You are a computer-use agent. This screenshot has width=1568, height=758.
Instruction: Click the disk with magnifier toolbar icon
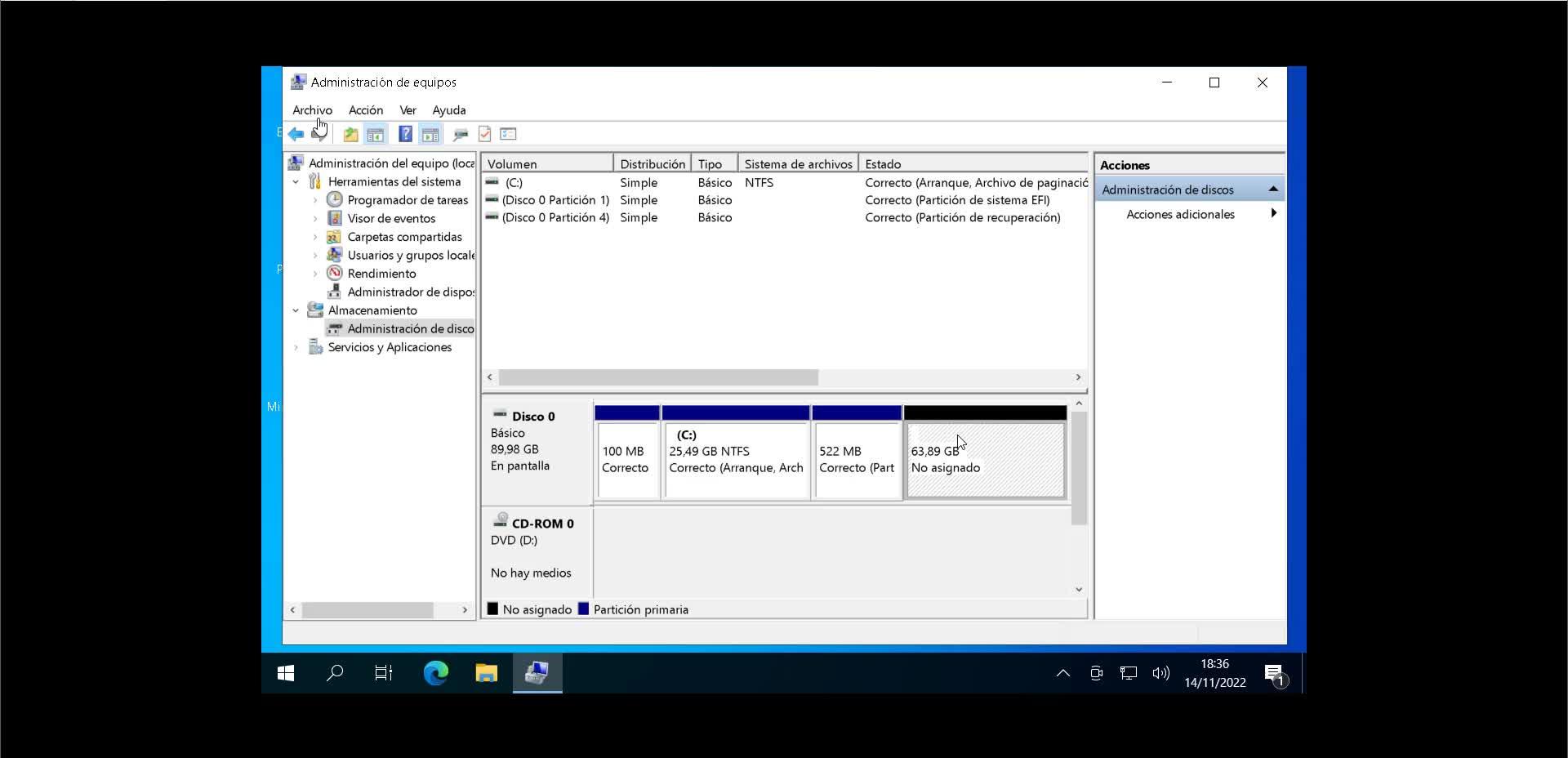[461, 134]
